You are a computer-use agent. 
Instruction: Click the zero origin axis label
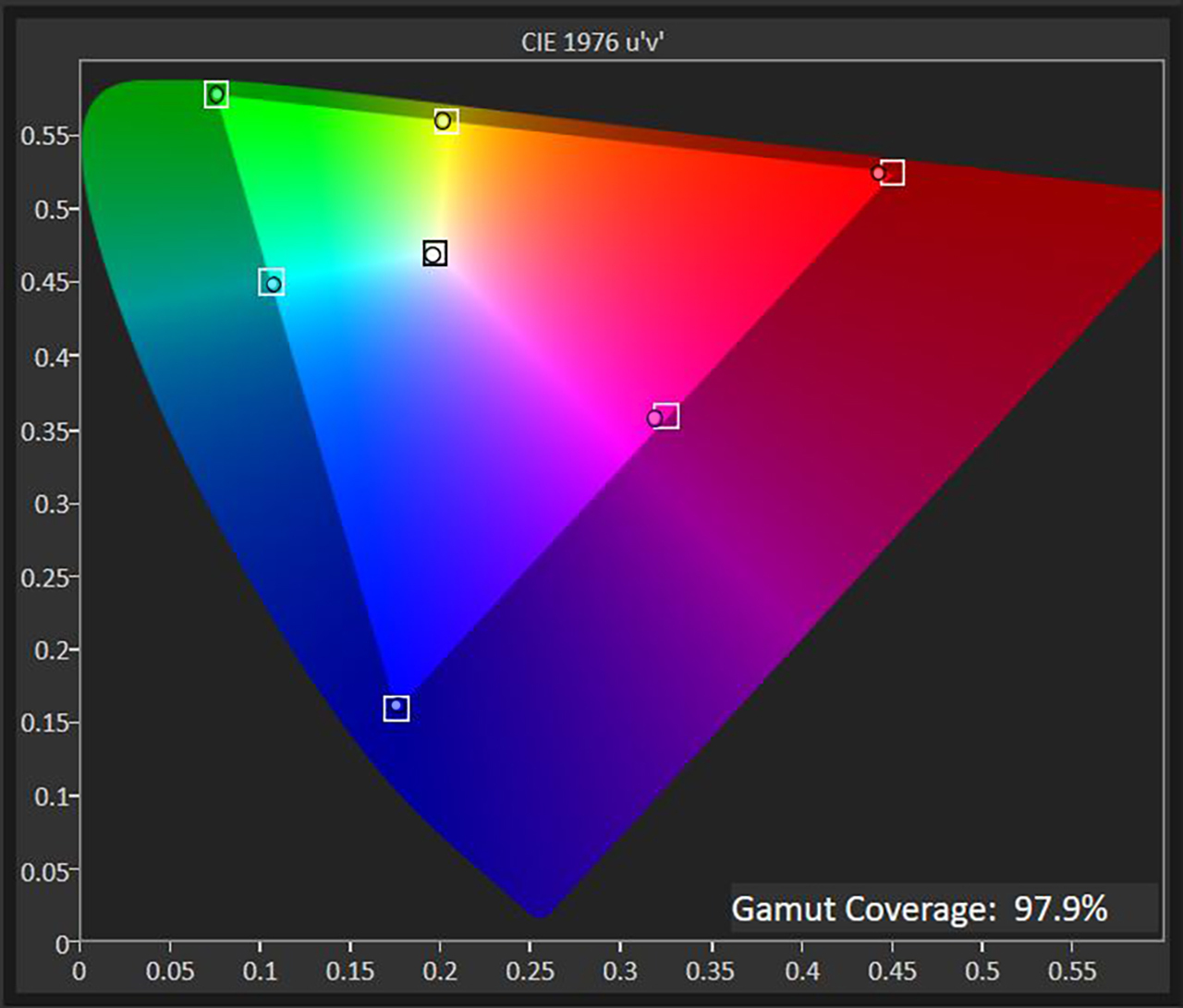(80, 971)
